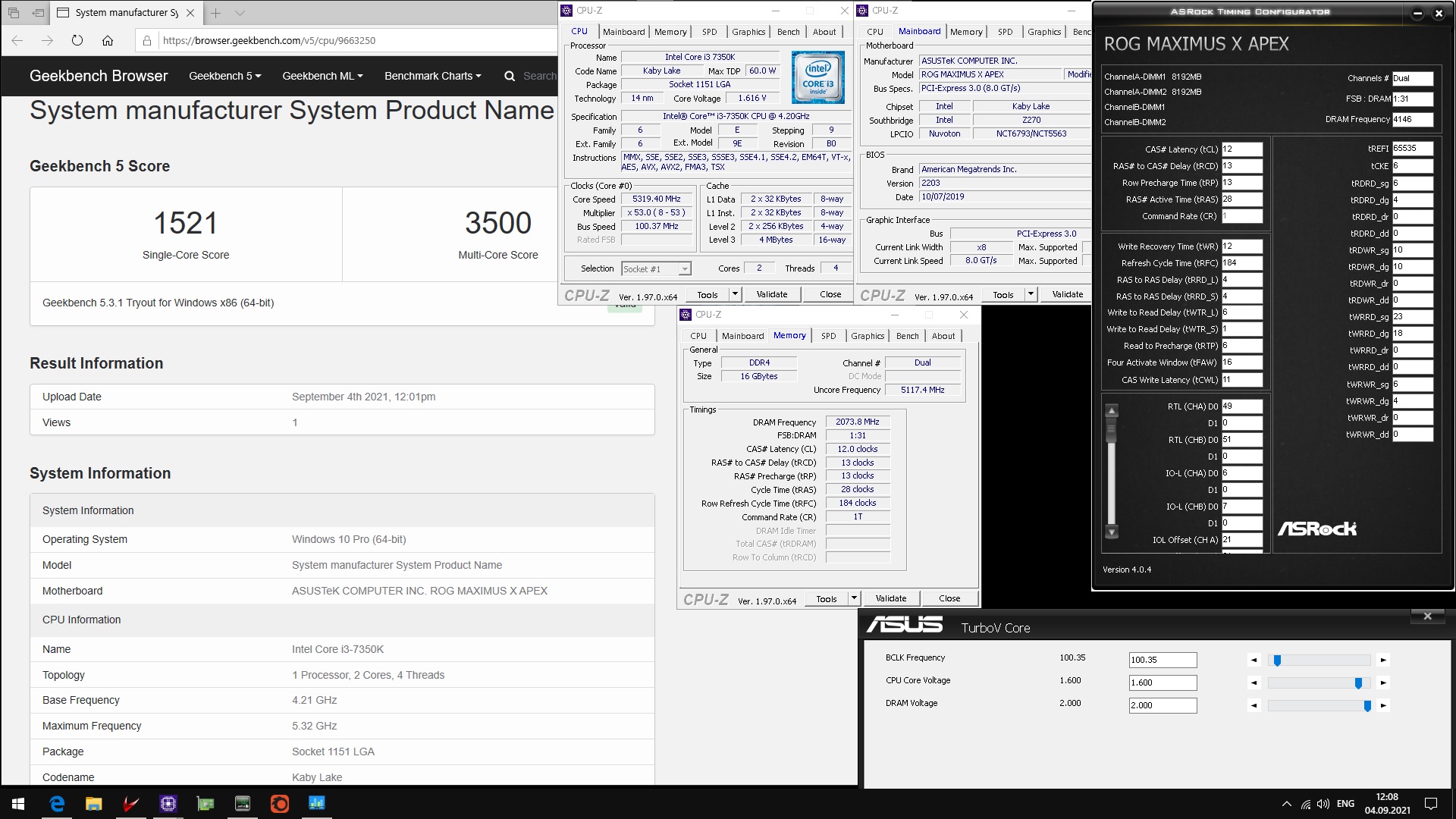Select the Mainboard tab in CPU-Z Memory window
Image resolution: width=1456 pixels, height=819 pixels.
(742, 336)
